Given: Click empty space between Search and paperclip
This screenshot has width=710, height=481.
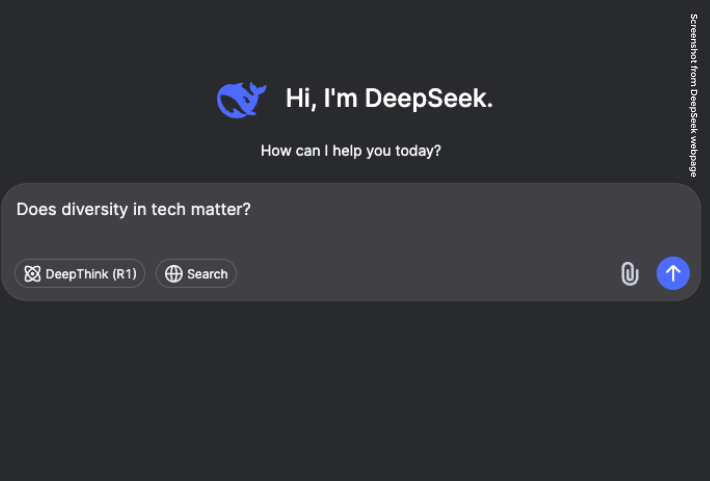Looking at the screenshot, I should (x=420, y=274).
